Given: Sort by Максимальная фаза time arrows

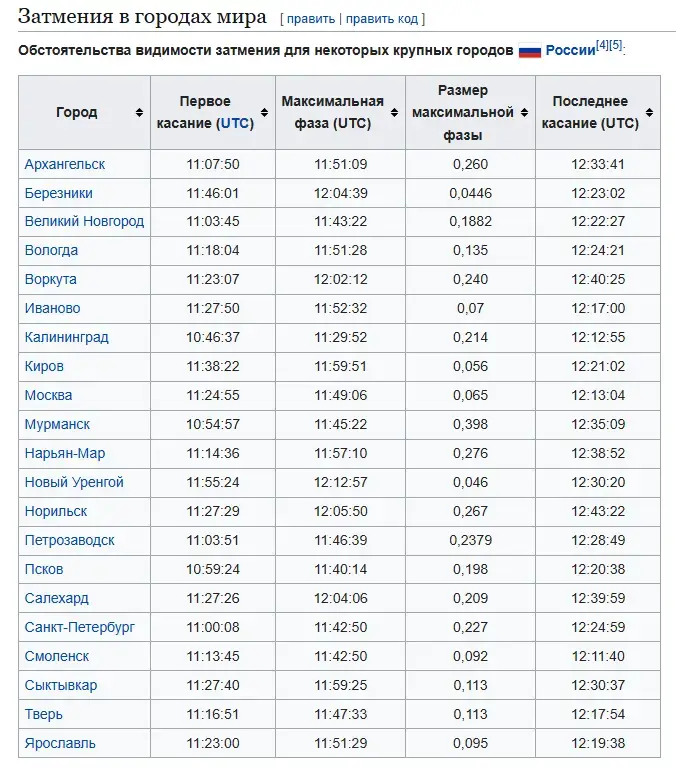Looking at the screenshot, I should point(394,113).
